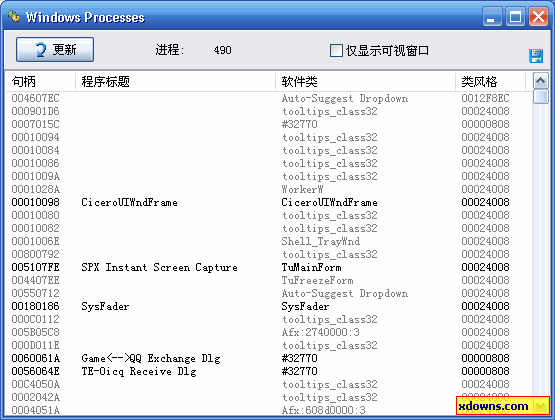Select the TuFreezeForm class row
Viewport: 555px width, 420px height.
tap(268, 280)
